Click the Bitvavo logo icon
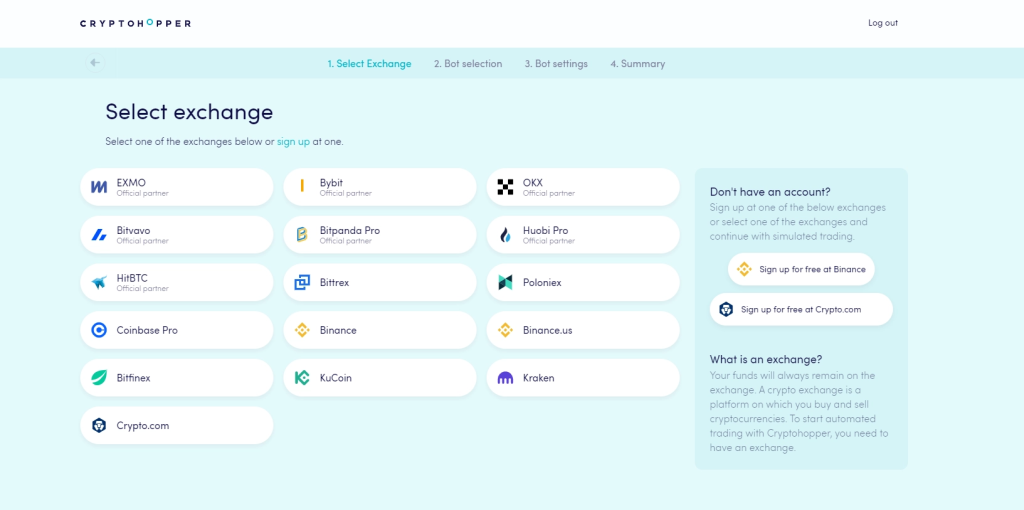The image size is (1024, 510). [x=99, y=234]
